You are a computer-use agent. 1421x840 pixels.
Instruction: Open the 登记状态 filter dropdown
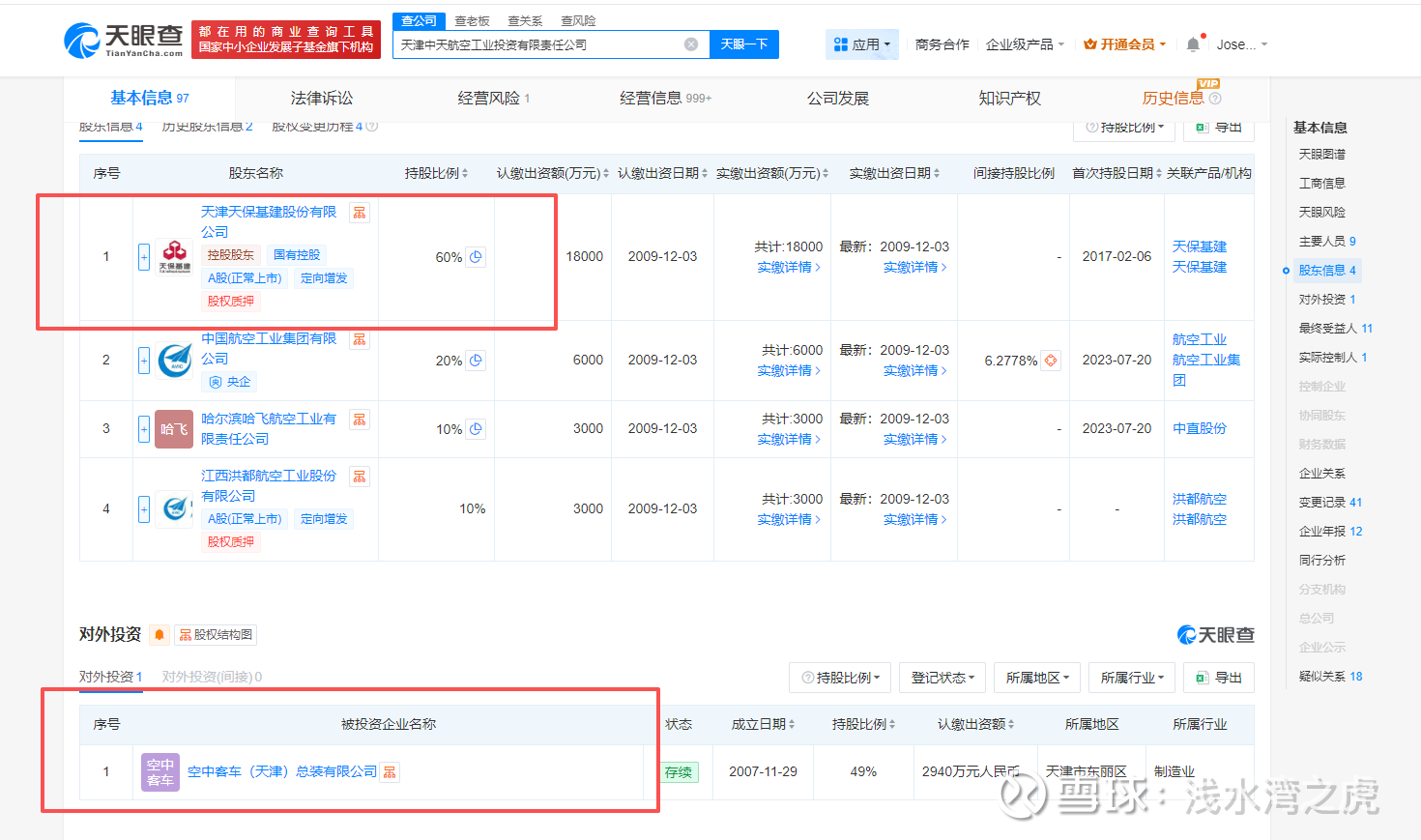942,678
